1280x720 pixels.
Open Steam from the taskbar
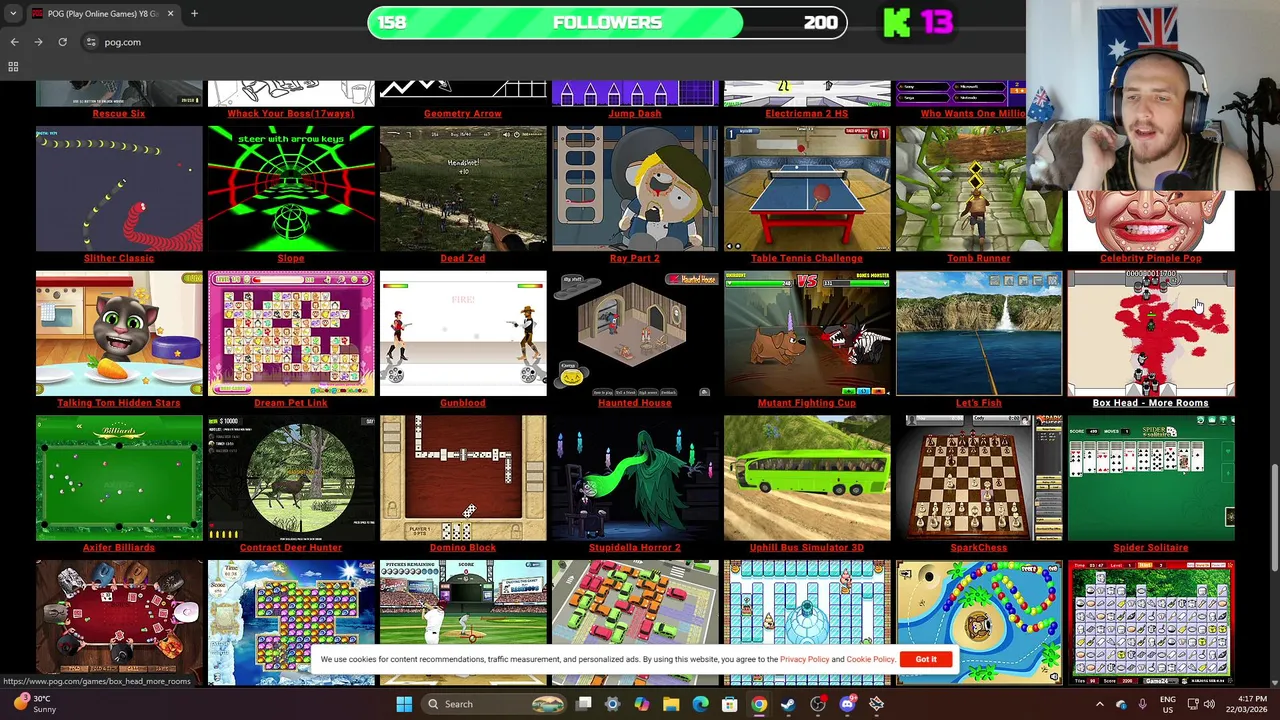(788, 704)
